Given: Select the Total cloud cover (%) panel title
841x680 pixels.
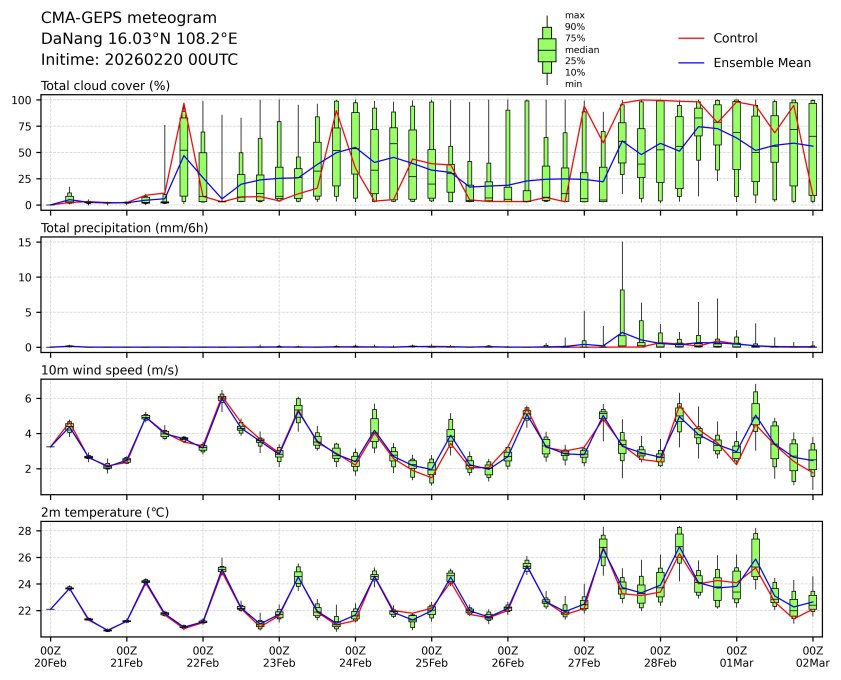Looking at the screenshot, I should 105,86.
